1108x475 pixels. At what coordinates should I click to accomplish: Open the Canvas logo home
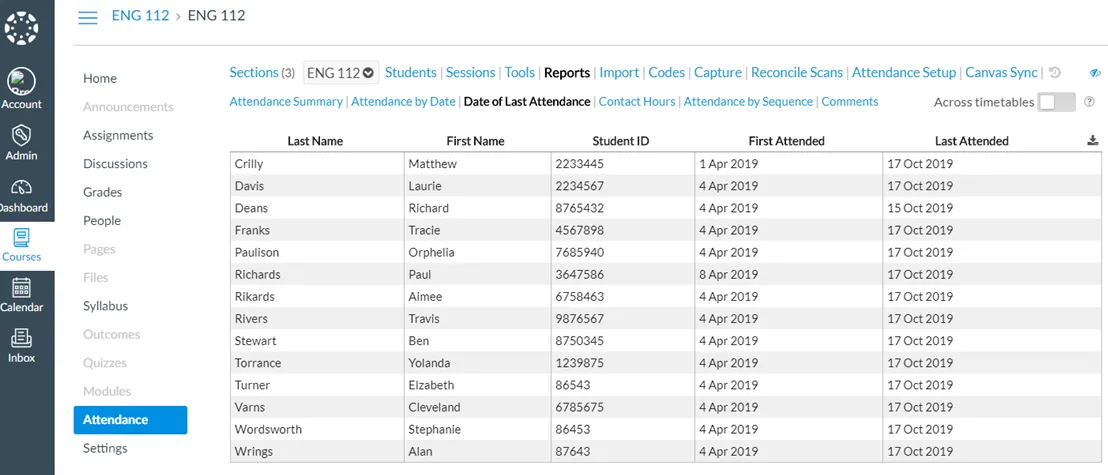tap(21, 28)
